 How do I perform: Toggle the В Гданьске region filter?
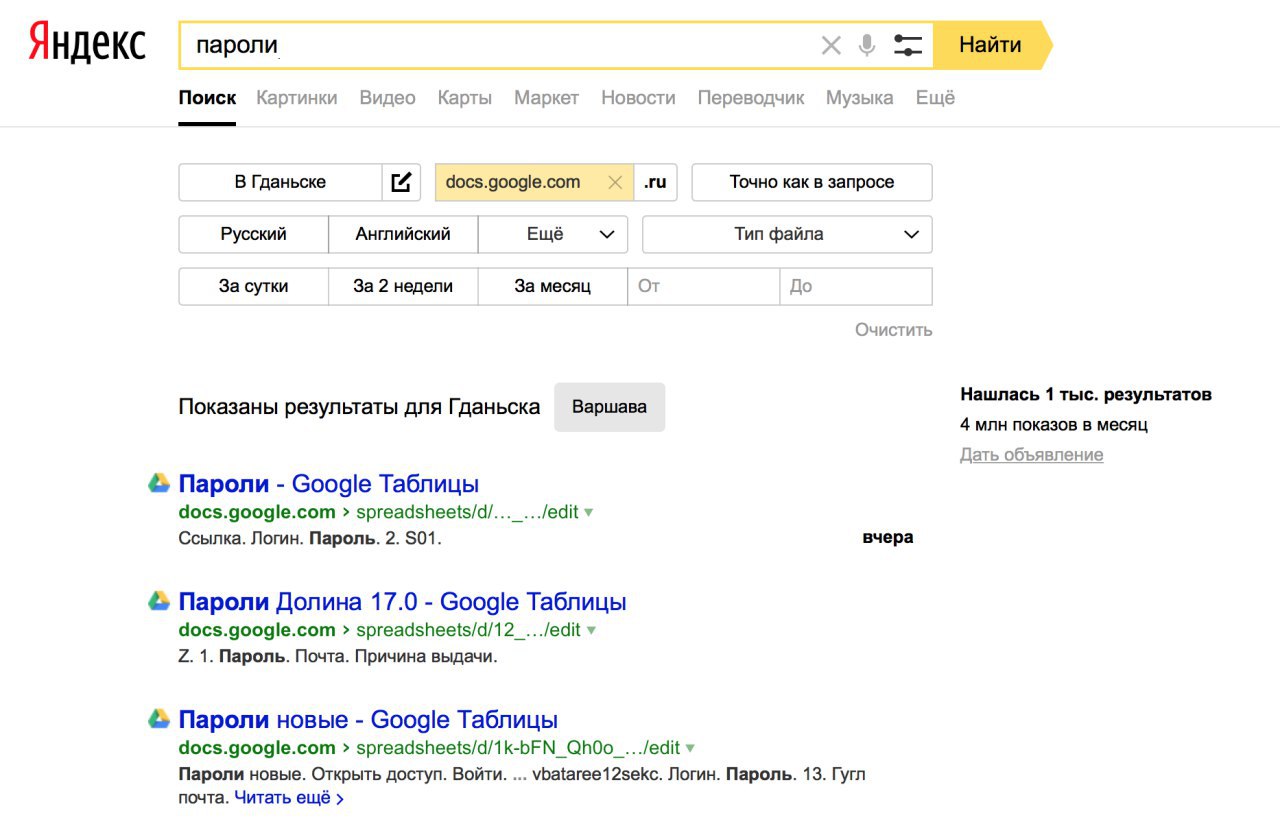click(x=281, y=182)
